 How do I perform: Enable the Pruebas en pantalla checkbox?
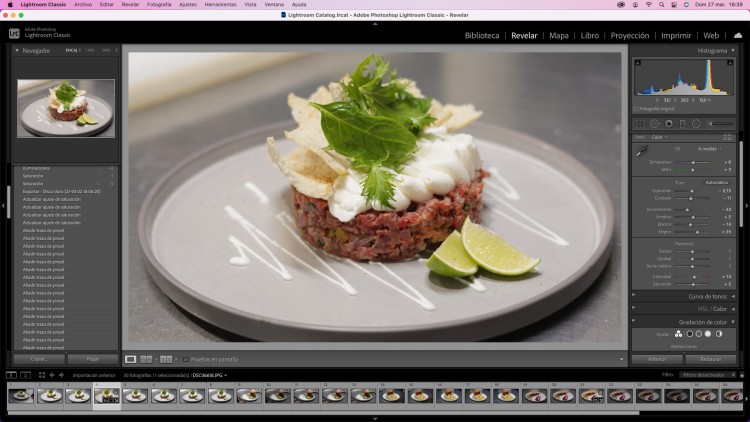tap(186, 359)
